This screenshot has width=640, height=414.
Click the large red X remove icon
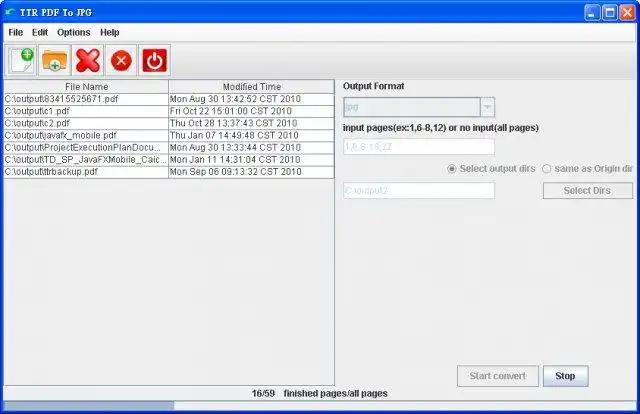pyautogui.click(x=88, y=61)
